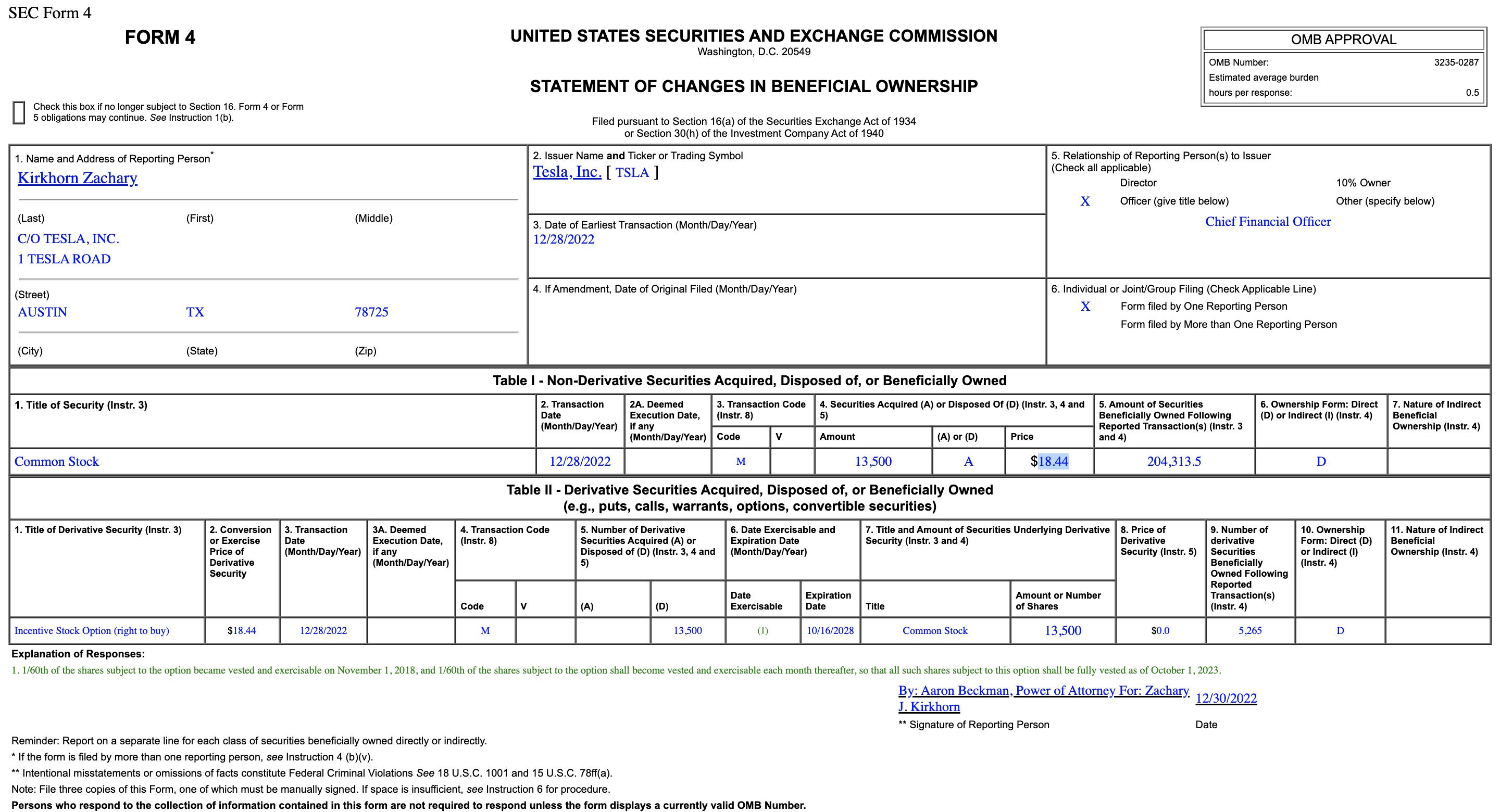Click the 13,500 number of shares in Table II

tap(1062, 631)
